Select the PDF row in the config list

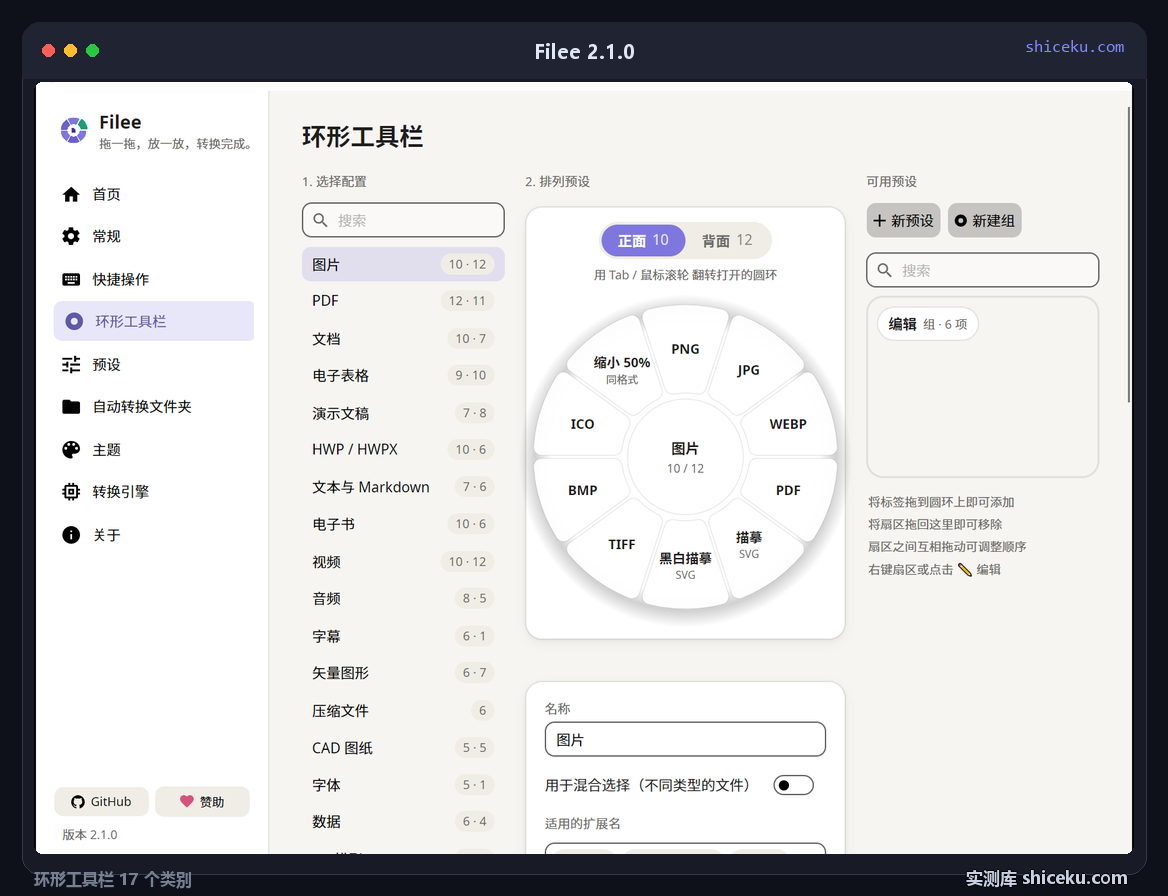click(403, 301)
